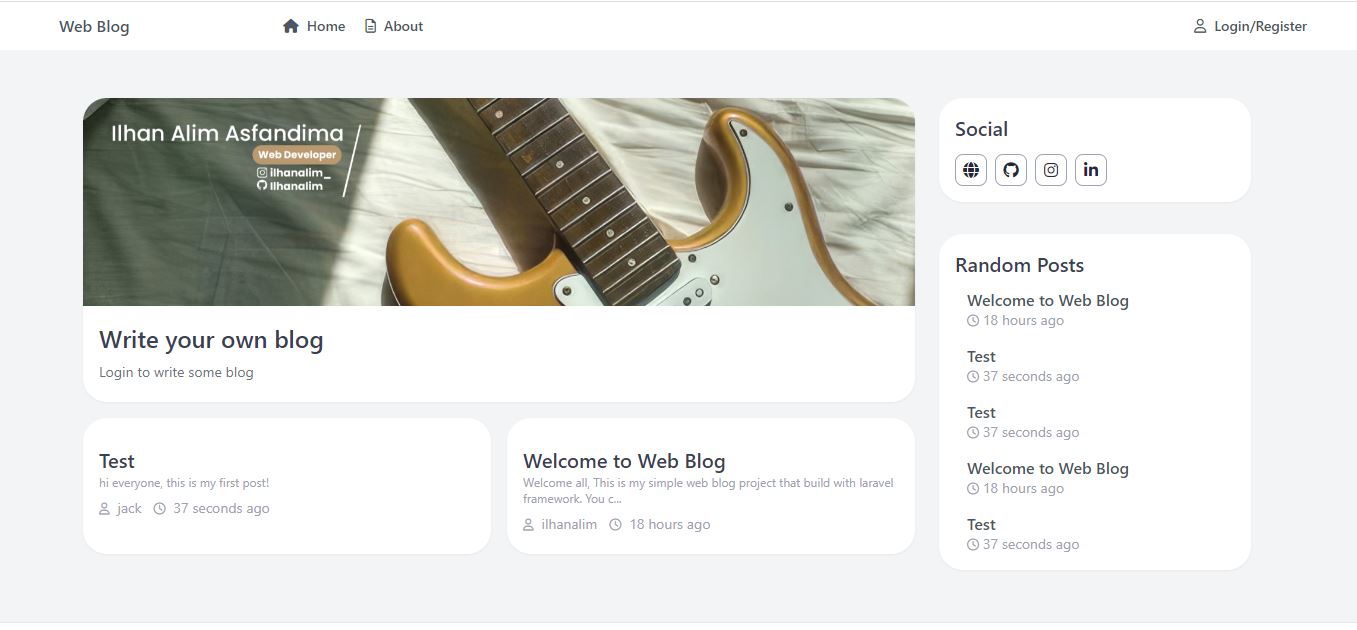
Task: Open the About page
Action: [x=394, y=26]
